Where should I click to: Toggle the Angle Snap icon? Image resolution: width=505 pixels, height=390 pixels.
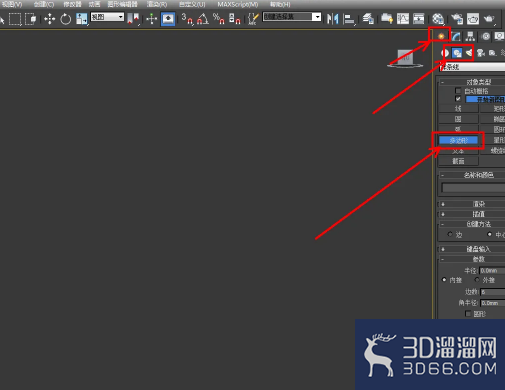(x=203, y=19)
